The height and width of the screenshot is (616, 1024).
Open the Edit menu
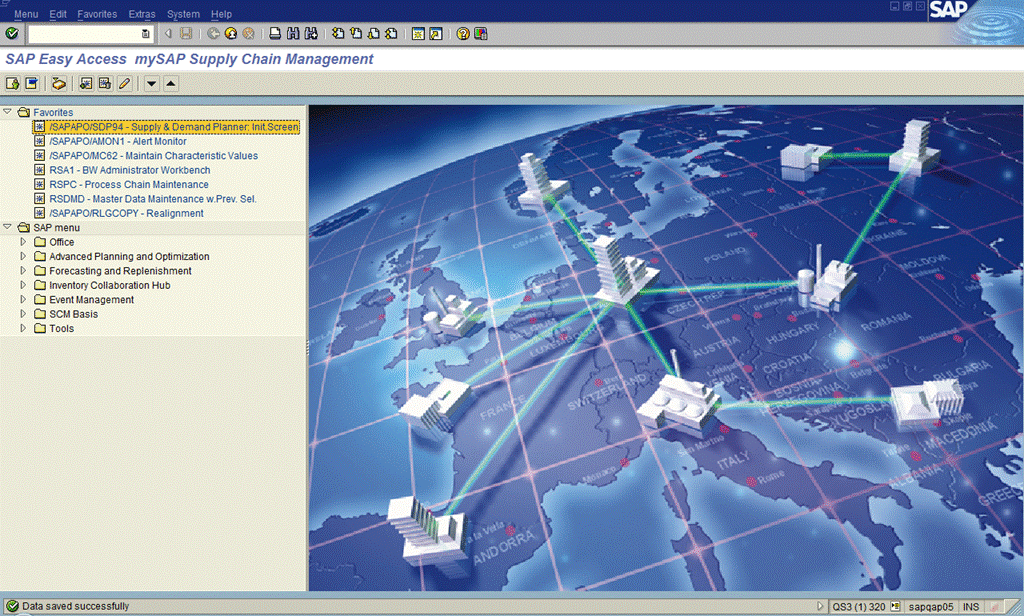coord(58,14)
